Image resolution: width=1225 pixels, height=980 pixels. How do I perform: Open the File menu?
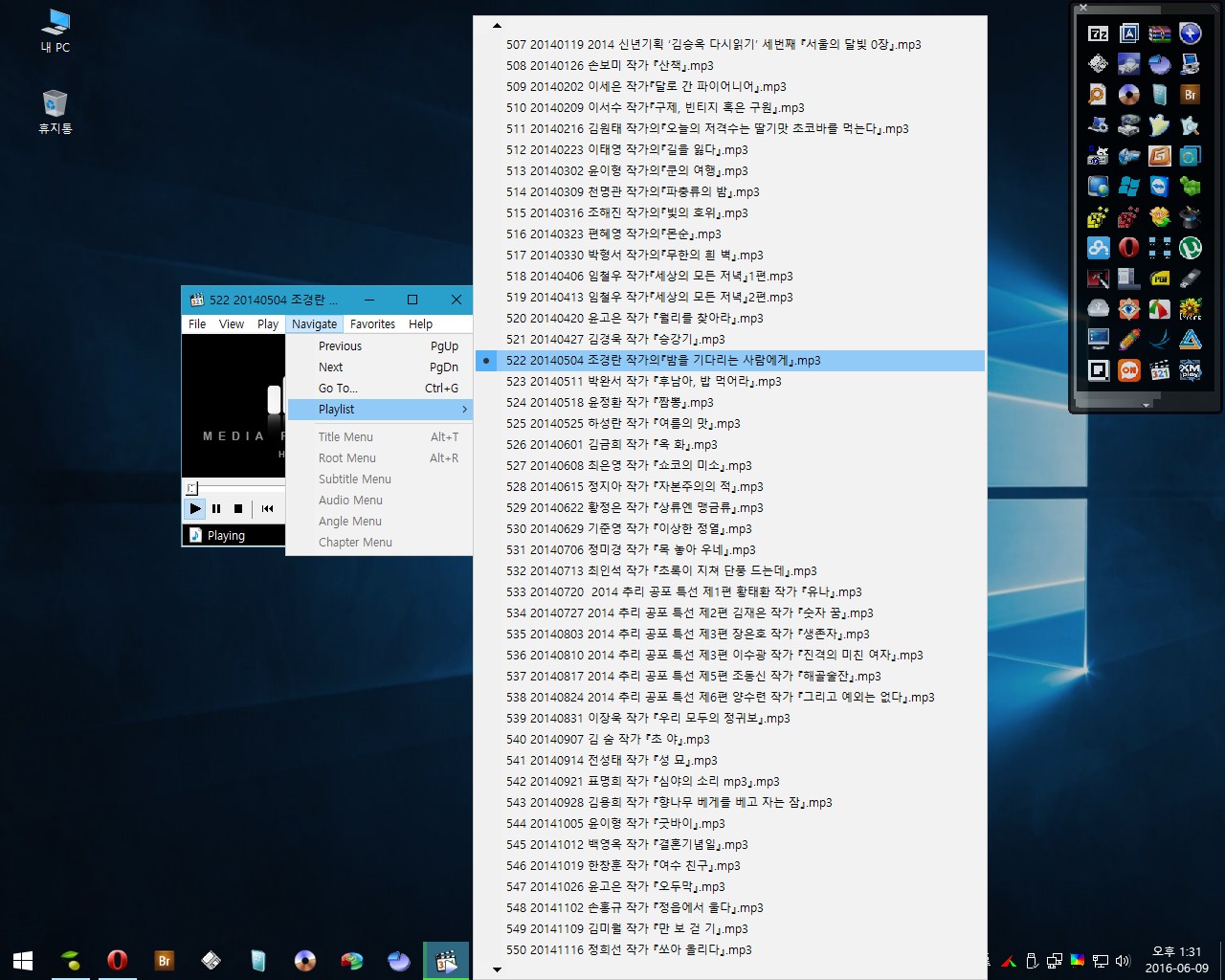[x=197, y=324]
